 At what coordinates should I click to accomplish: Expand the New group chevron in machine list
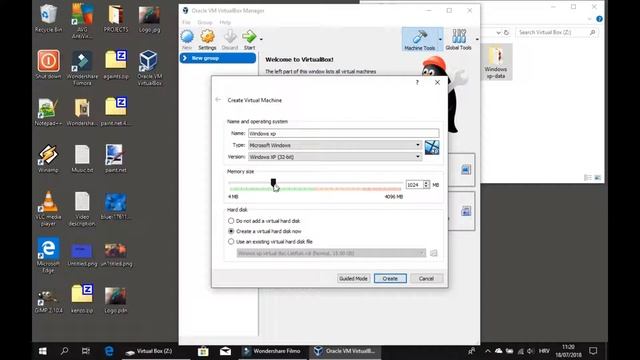(x=185, y=58)
